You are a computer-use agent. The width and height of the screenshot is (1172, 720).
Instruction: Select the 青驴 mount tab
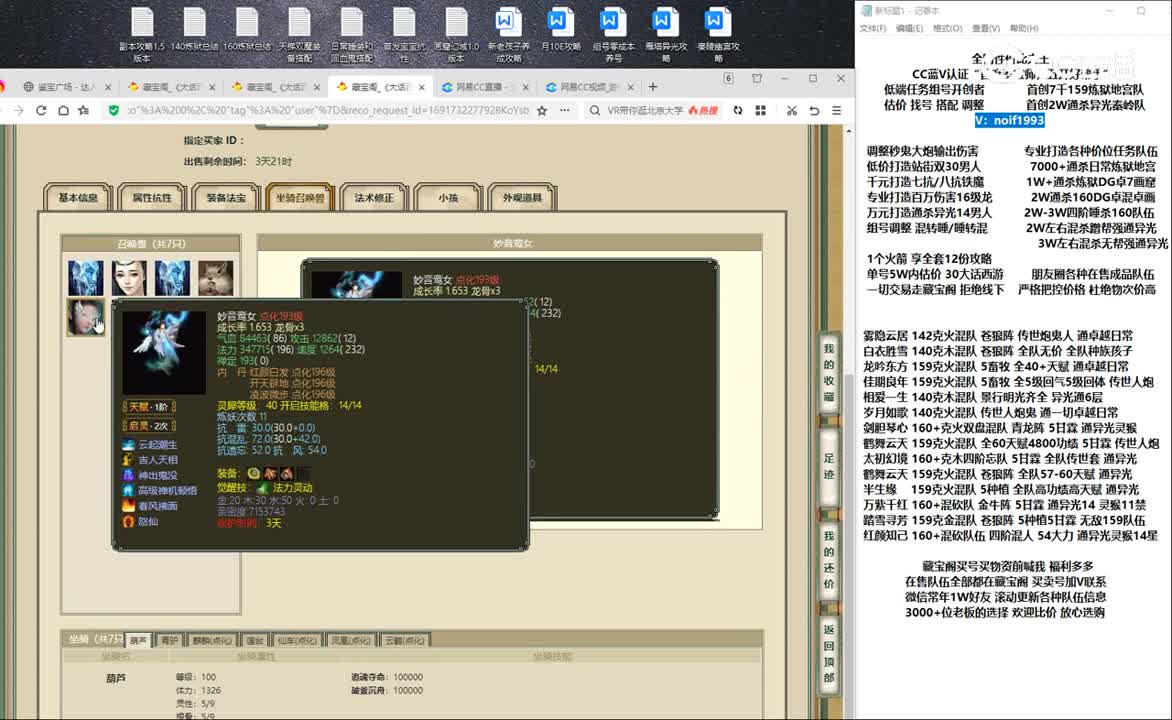point(170,641)
